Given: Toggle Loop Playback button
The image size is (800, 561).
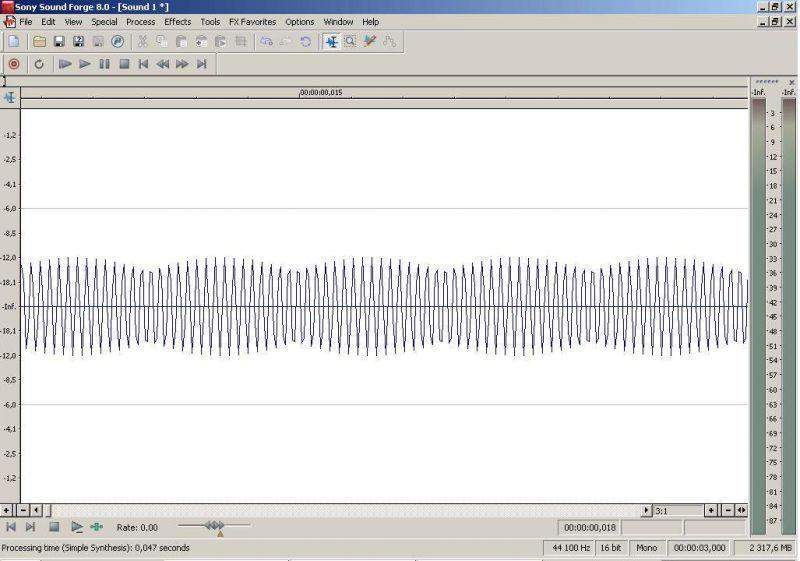Looking at the screenshot, I should (x=39, y=64).
